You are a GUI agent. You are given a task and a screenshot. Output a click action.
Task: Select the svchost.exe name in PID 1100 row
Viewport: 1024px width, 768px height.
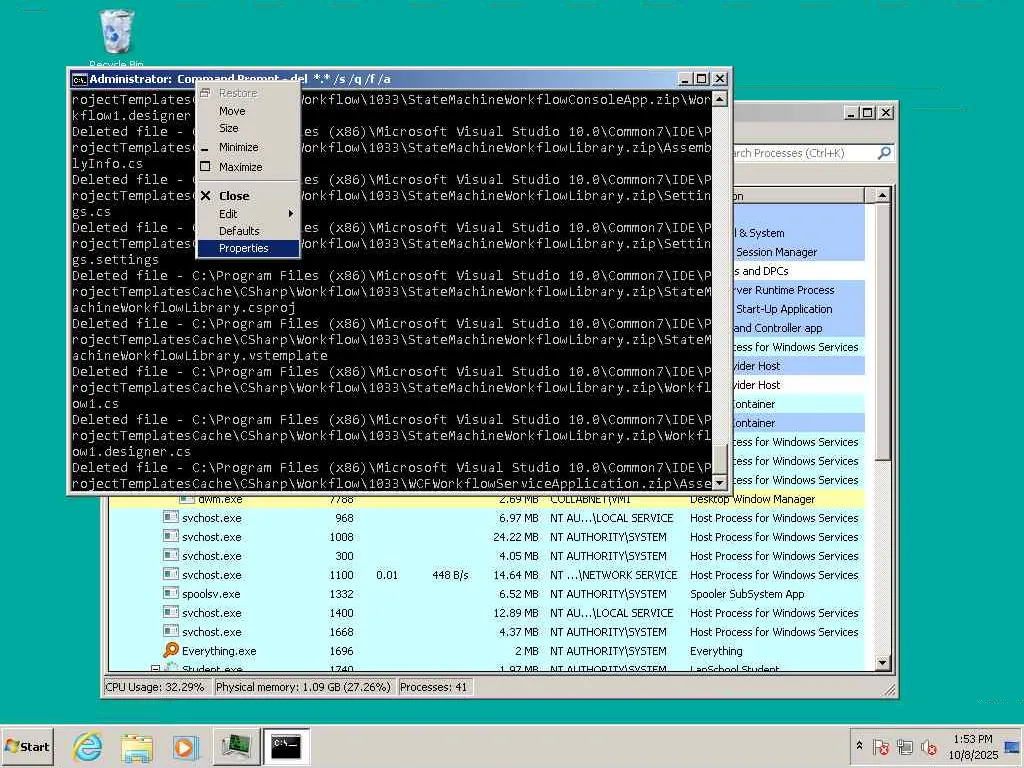pos(212,575)
